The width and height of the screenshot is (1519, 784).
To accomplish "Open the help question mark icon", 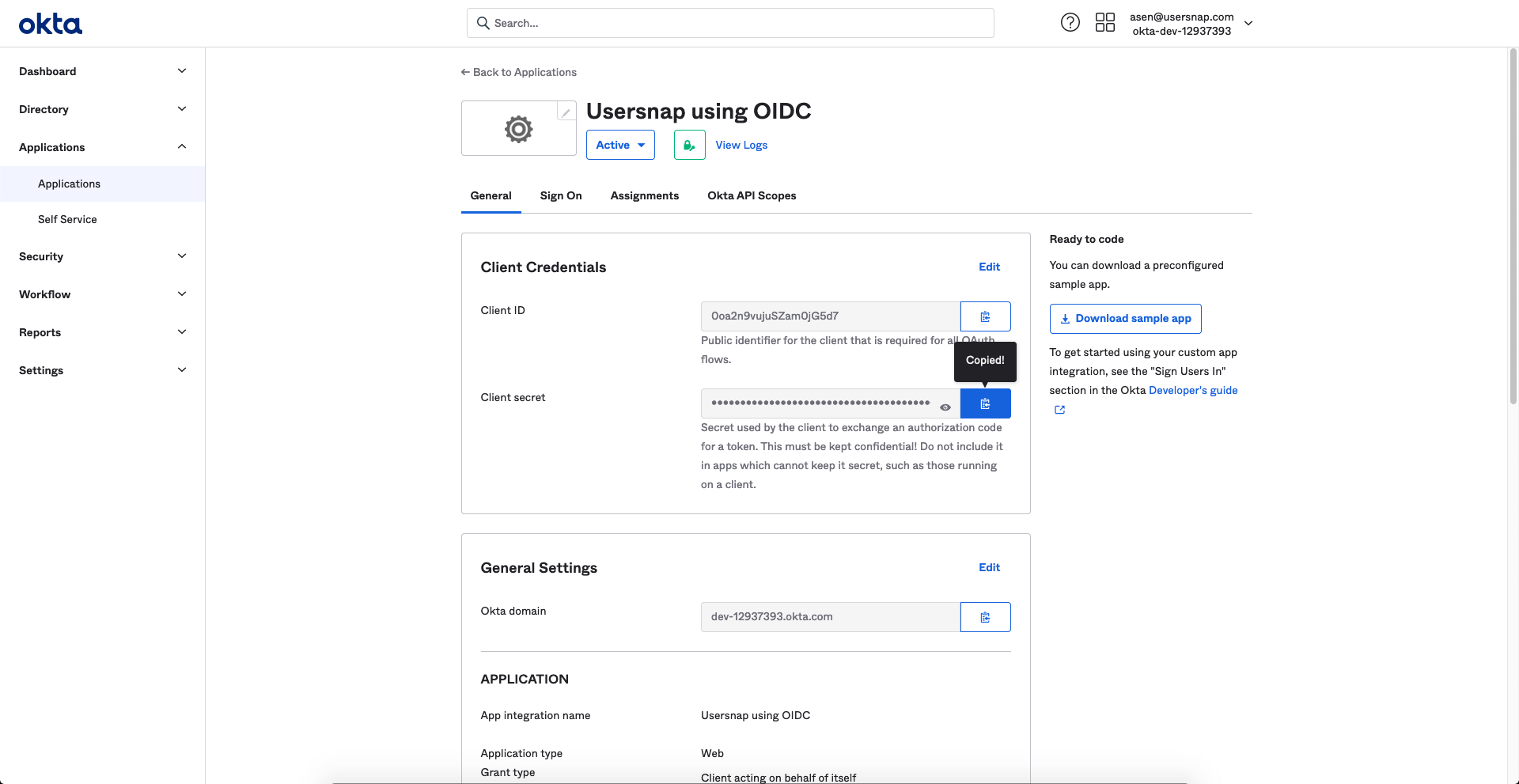I will point(1070,23).
